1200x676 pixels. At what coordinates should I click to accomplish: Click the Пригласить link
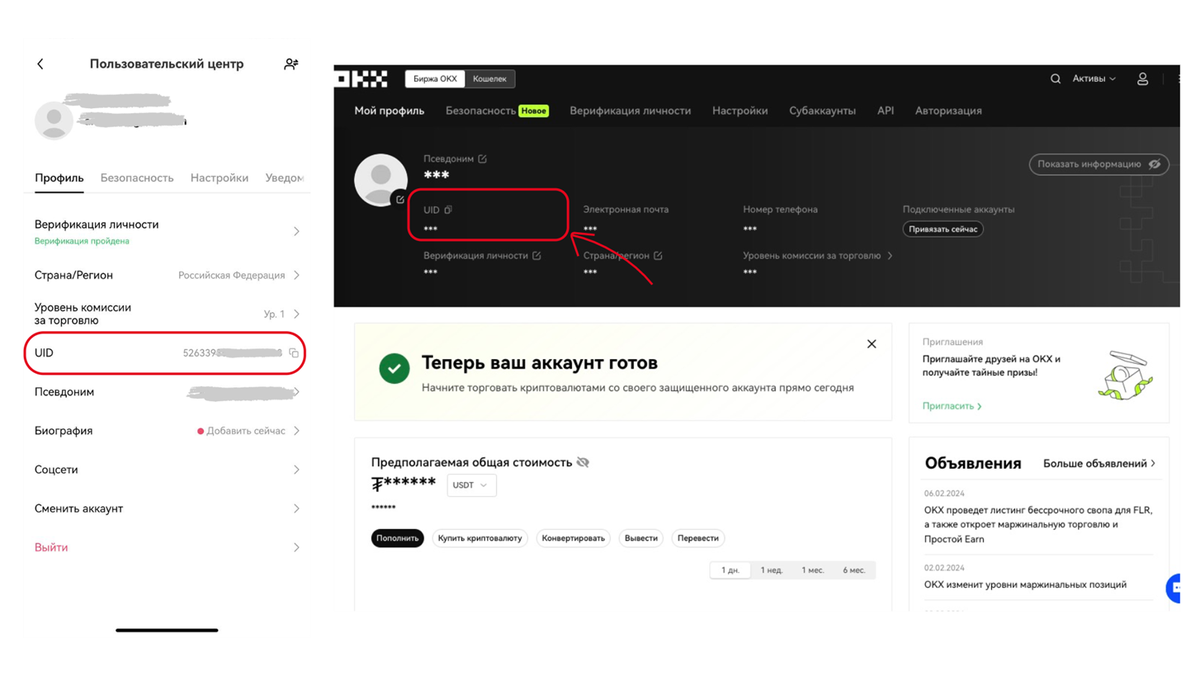[952, 406]
